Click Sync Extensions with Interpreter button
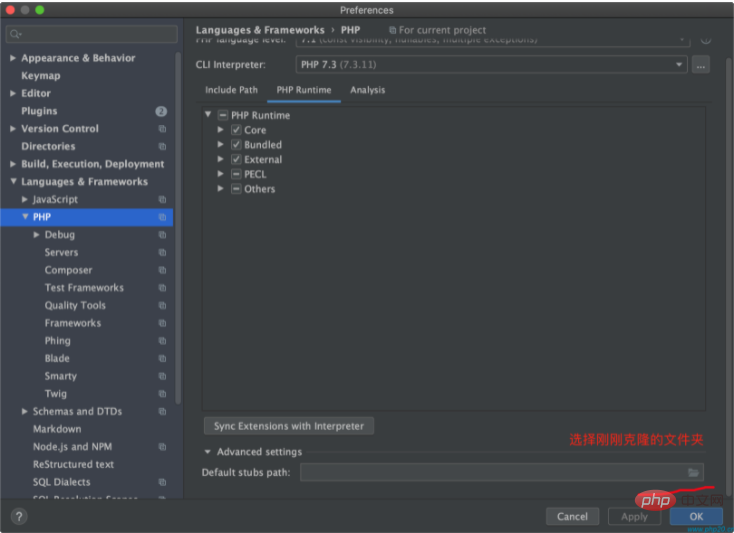 tap(289, 426)
